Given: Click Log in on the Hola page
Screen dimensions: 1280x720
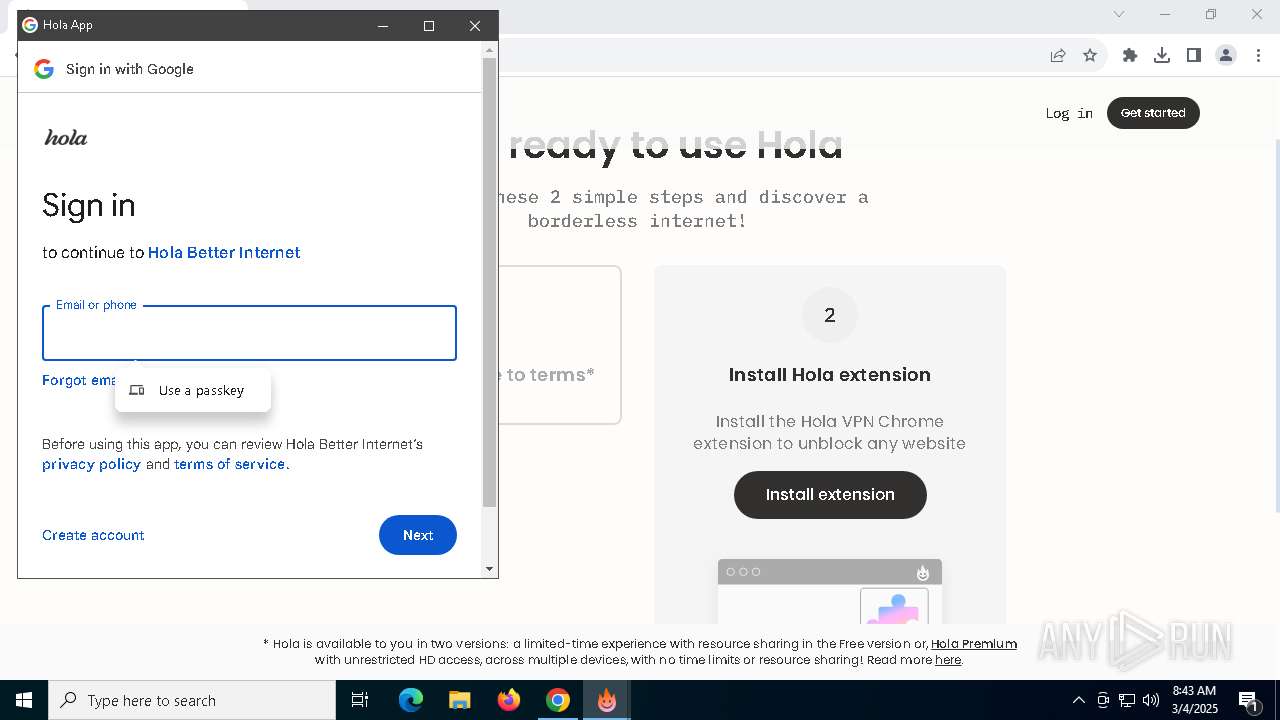Looking at the screenshot, I should coord(1069,113).
